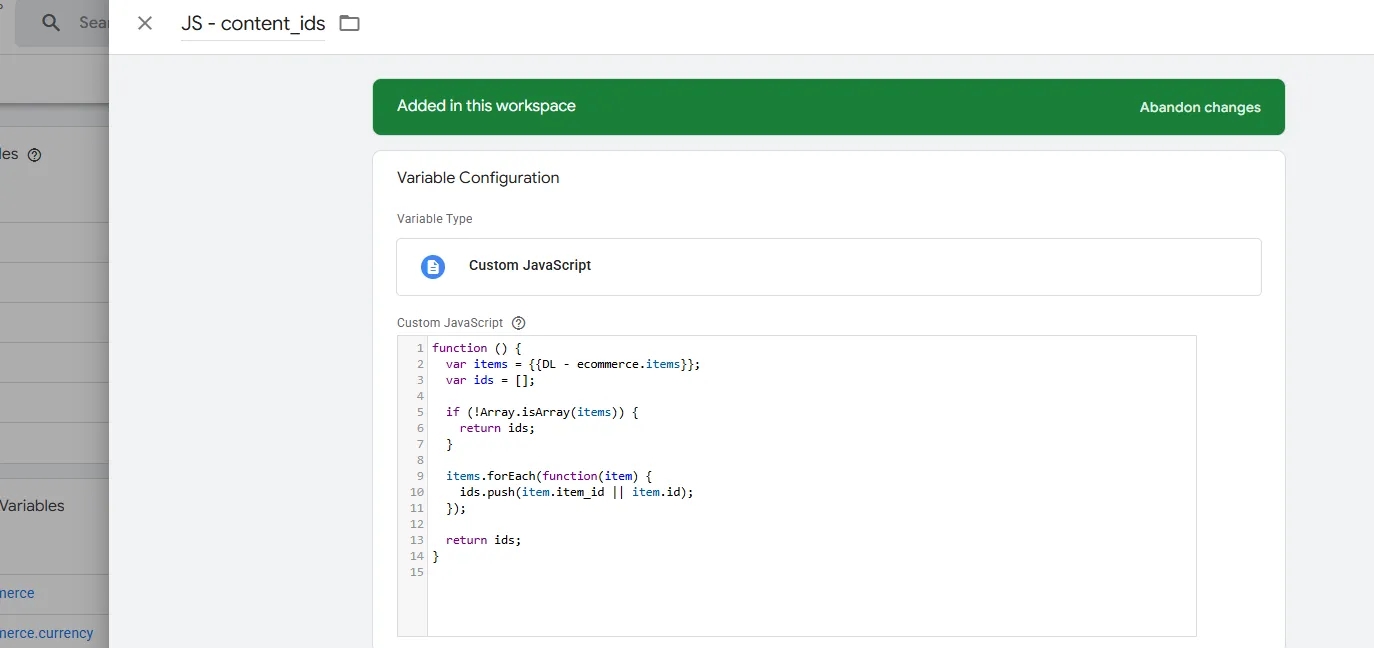
Task: Open the Custom JavaScript help icon
Action: (518, 323)
